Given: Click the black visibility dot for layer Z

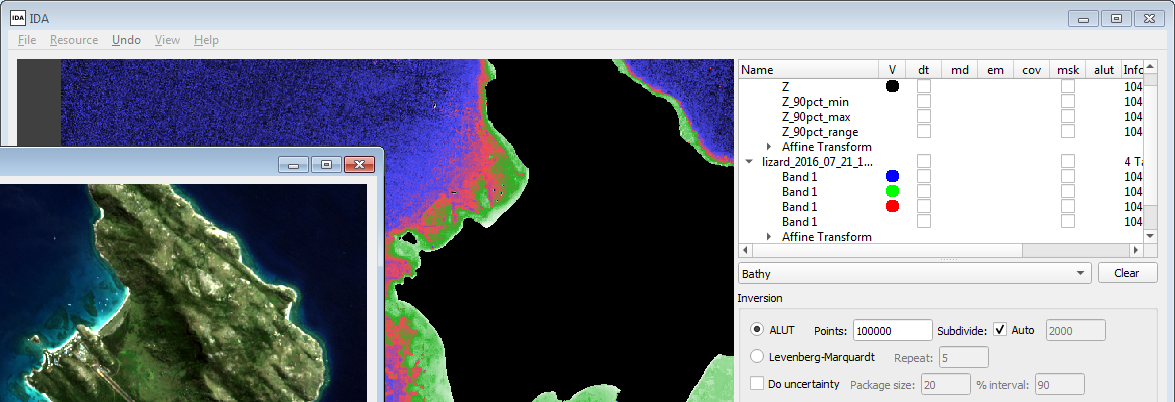Looking at the screenshot, I should pyautogui.click(x=892, y=87).
